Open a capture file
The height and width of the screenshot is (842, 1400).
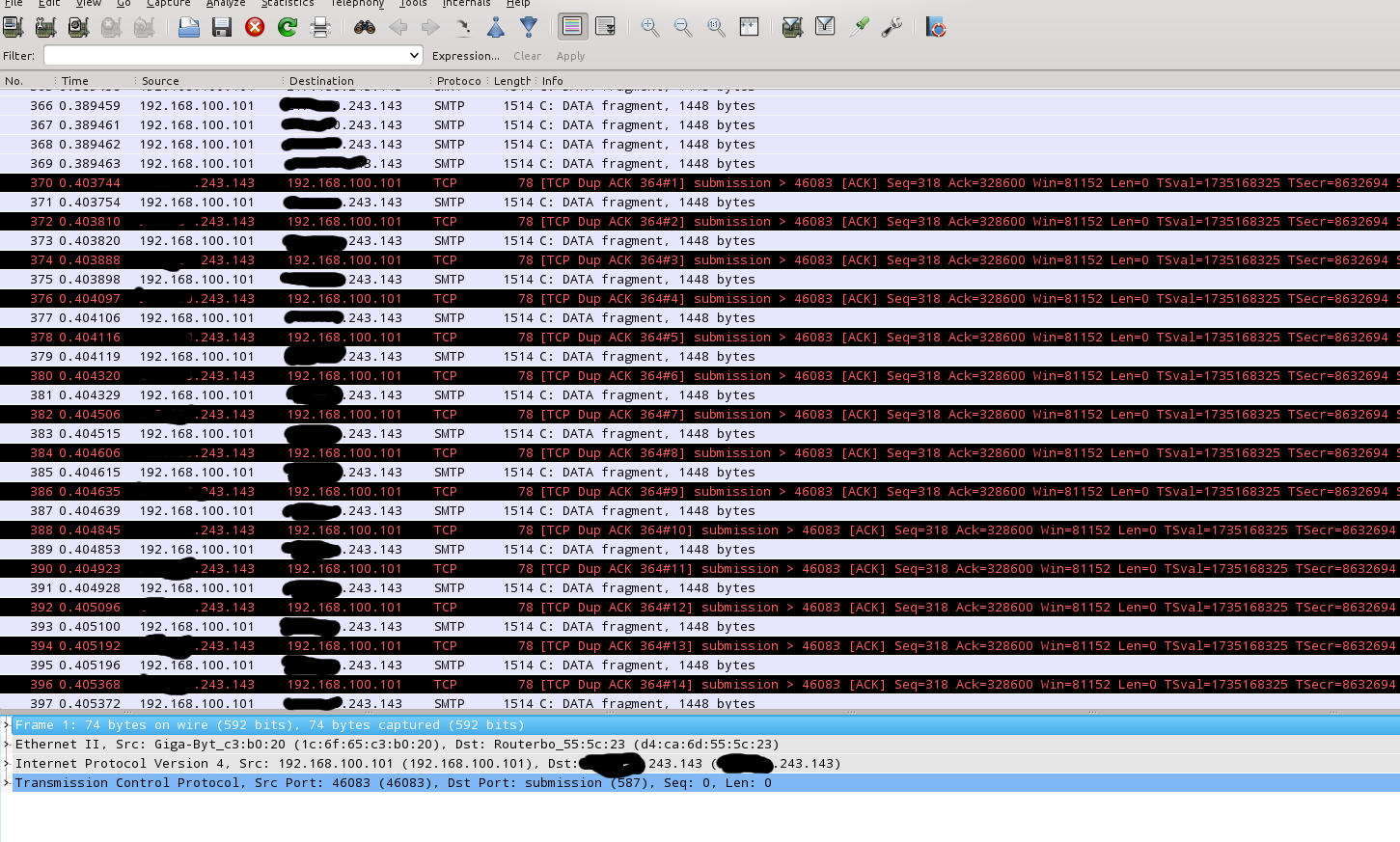[189, 27]
